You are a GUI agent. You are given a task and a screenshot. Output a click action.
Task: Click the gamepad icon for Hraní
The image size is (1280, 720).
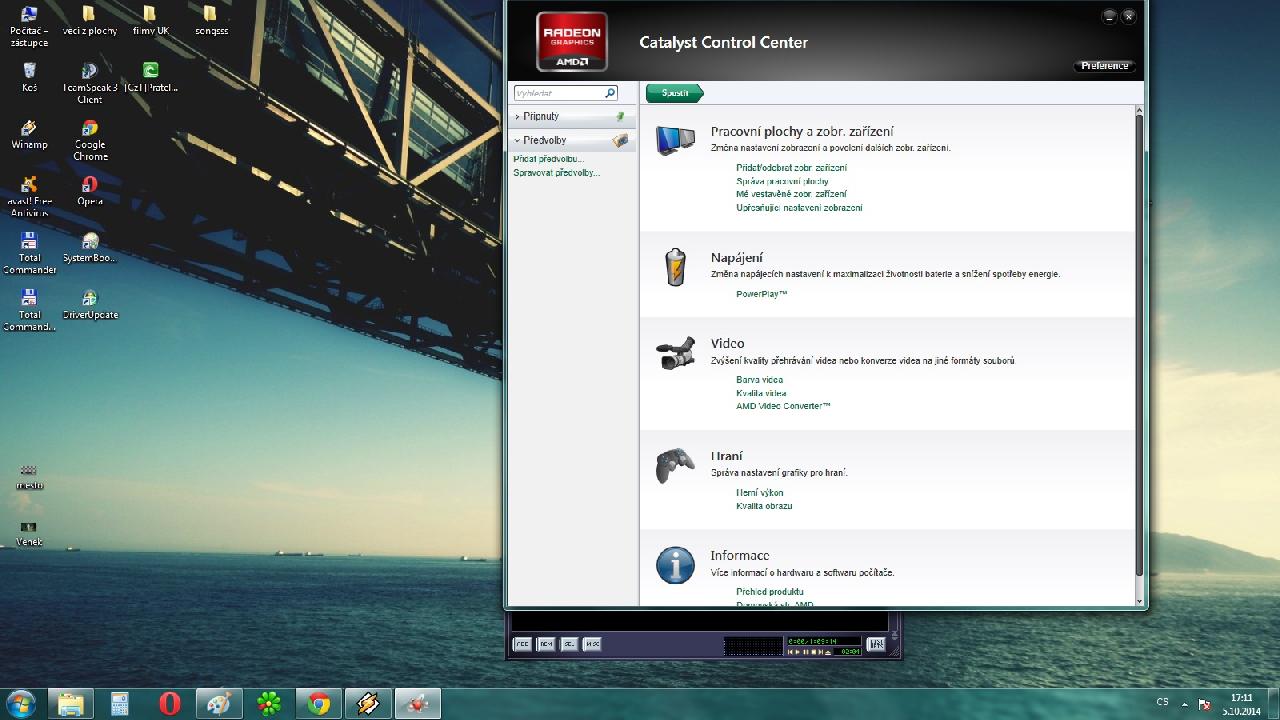coord(675,466)
